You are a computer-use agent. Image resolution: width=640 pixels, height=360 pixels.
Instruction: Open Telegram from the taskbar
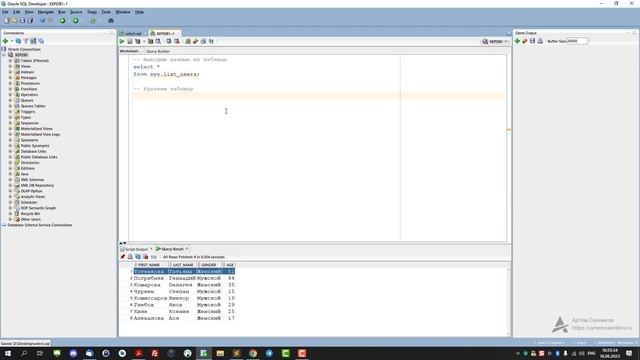tap(269, 353)
